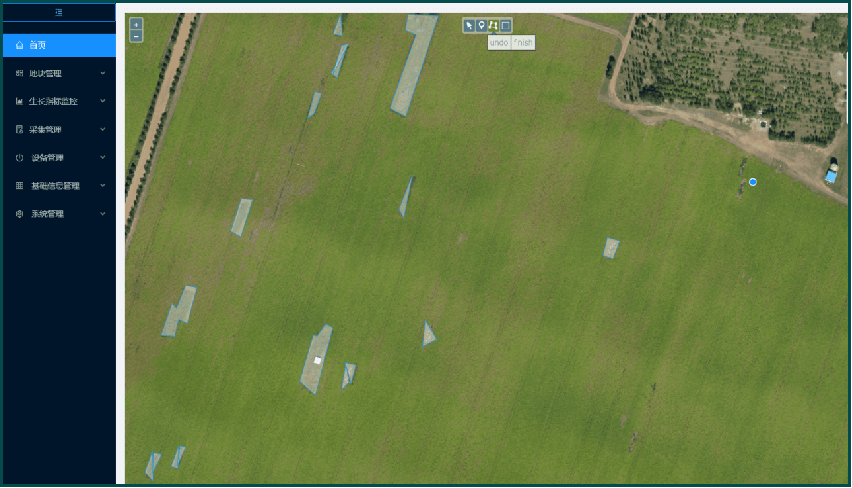Expand the 基础信息管理 submenu chevron

coord(103,185)
